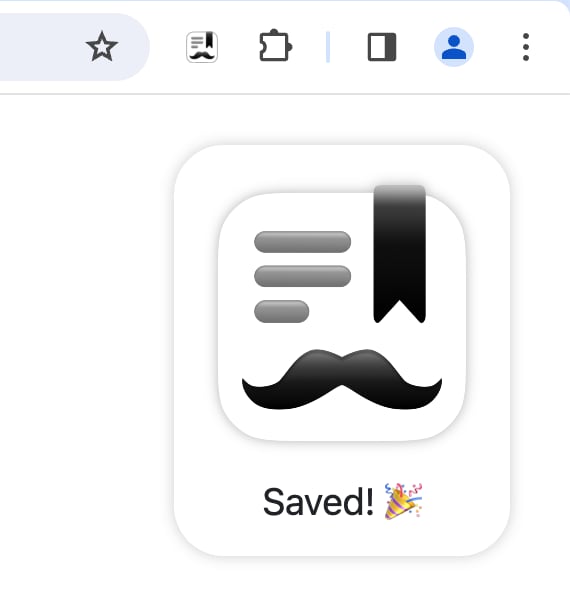Open the Chrome profile avatar menu

[454, 47]
